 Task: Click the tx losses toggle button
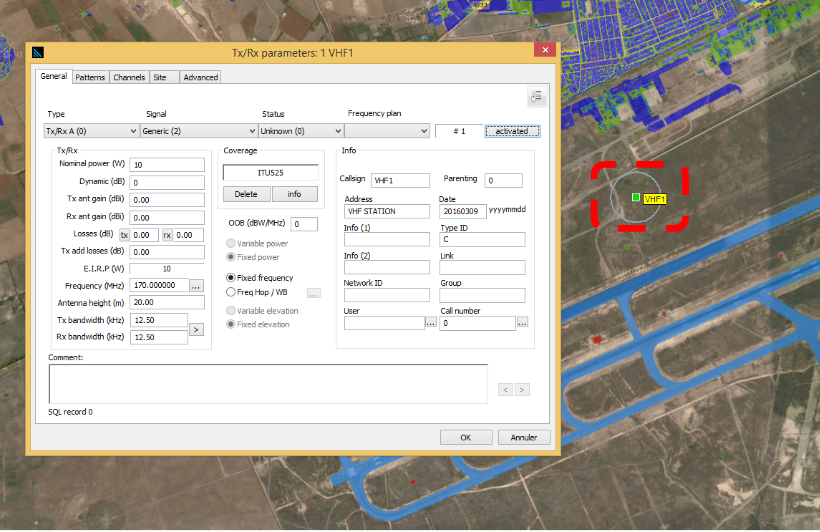coord(125,235)
